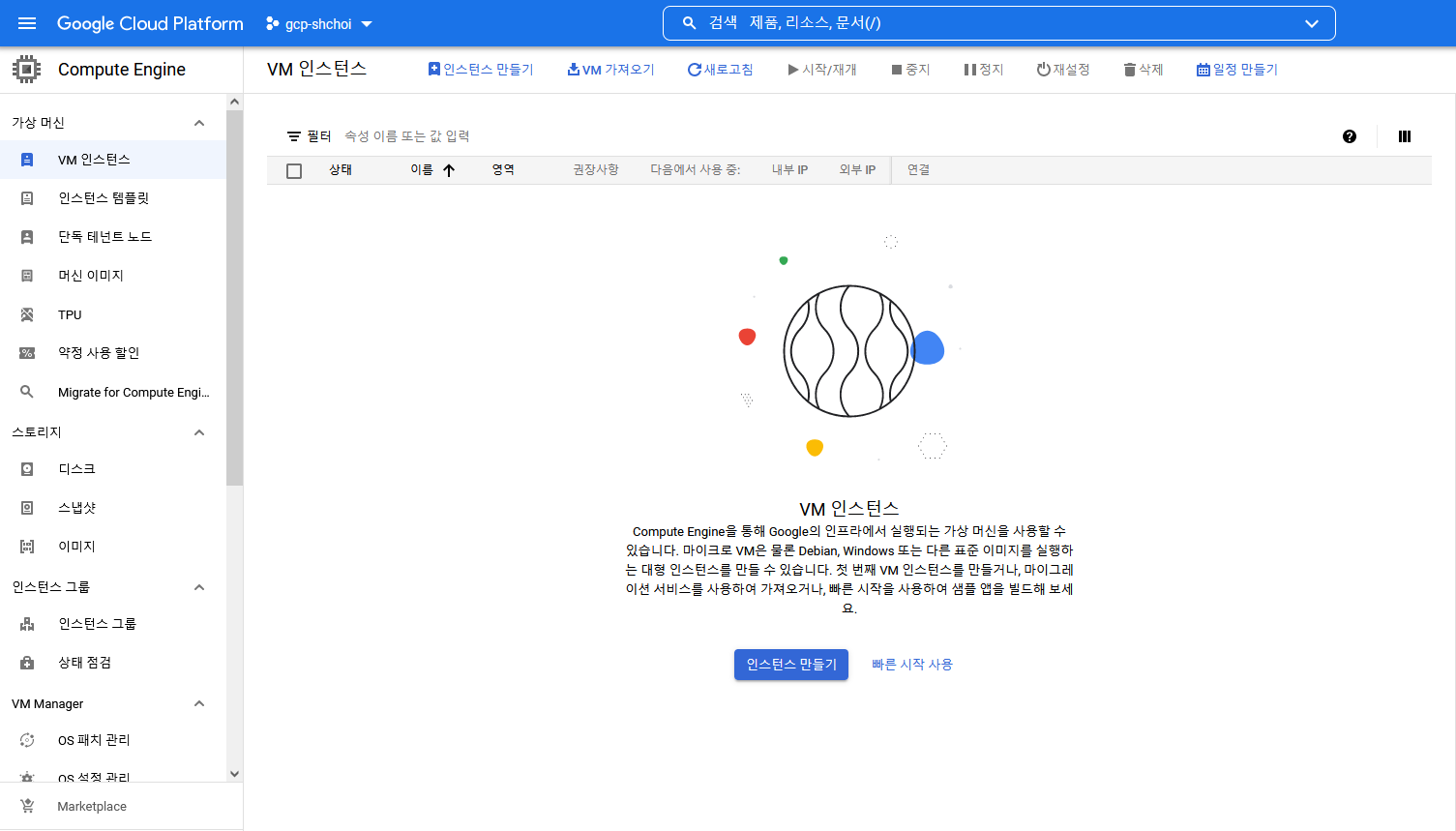Click 새로고침 refresh button
The height and width of the screenshot is (831, 1456).
tap(720, 70)
